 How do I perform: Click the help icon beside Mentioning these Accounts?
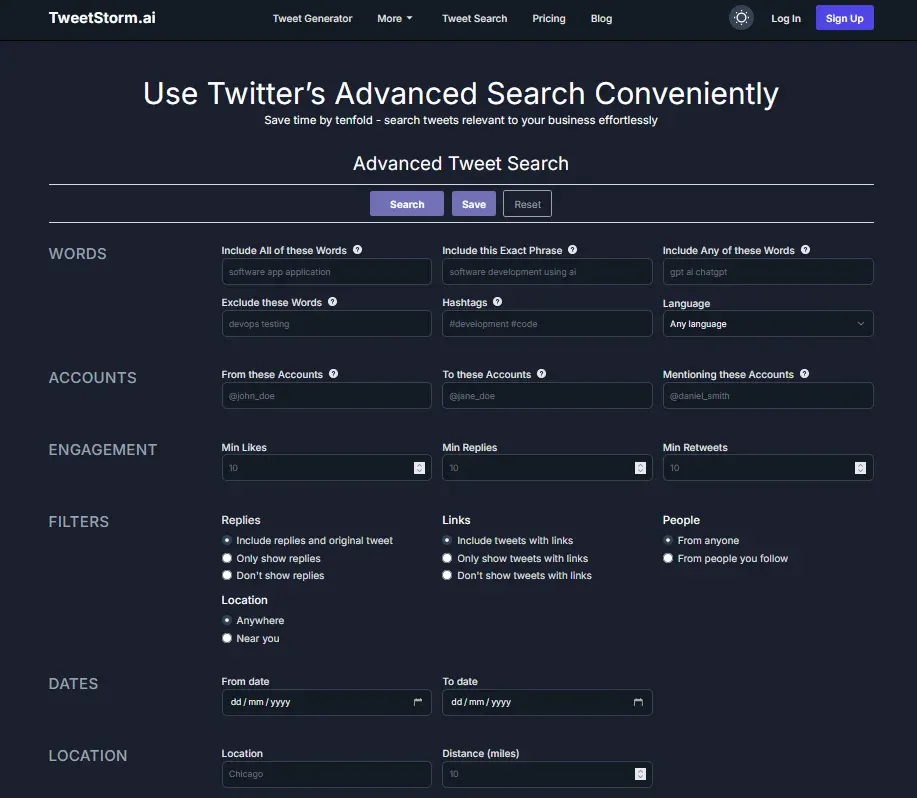point(805,374)
